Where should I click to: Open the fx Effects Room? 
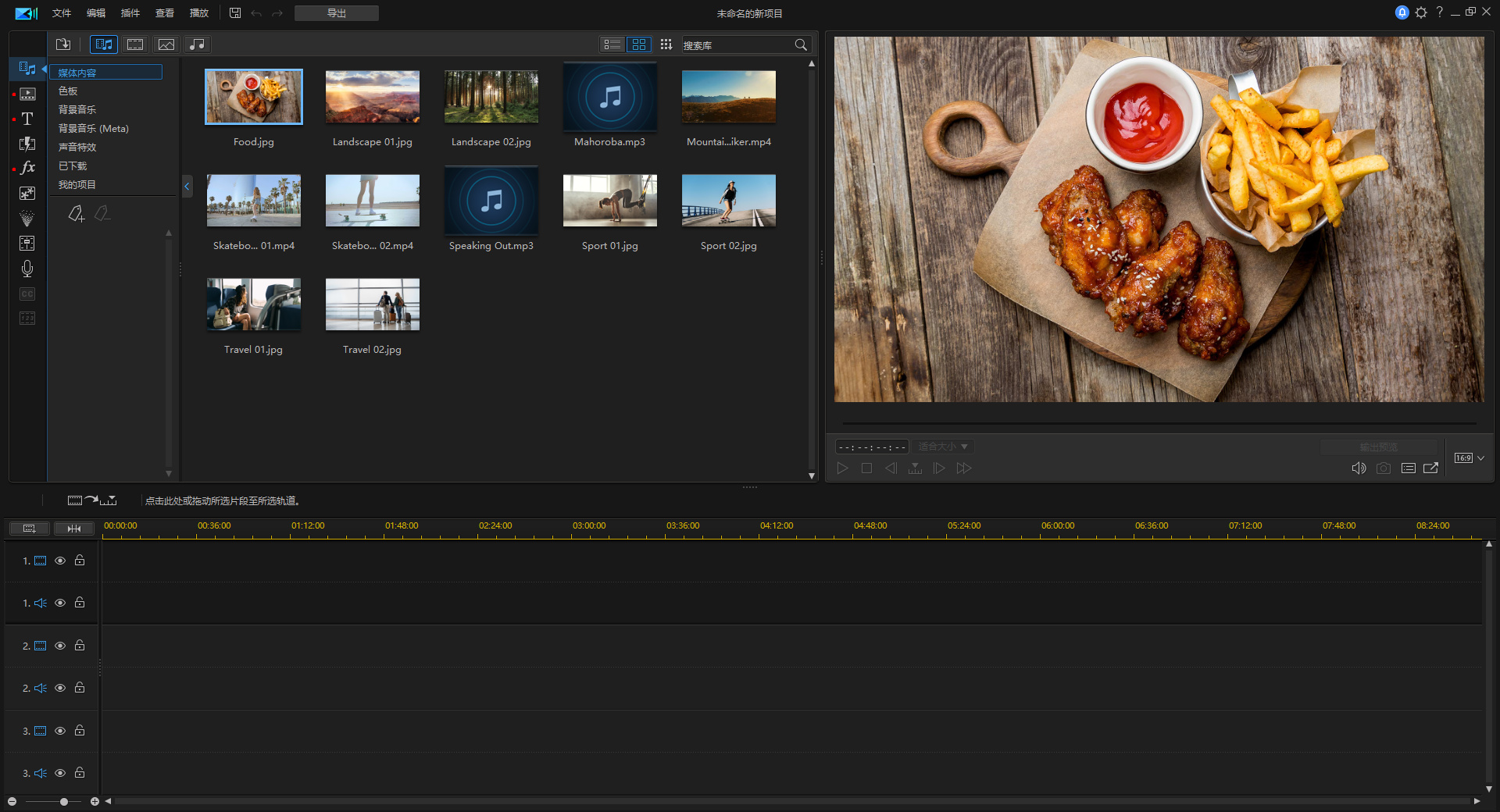coord(27,168)
